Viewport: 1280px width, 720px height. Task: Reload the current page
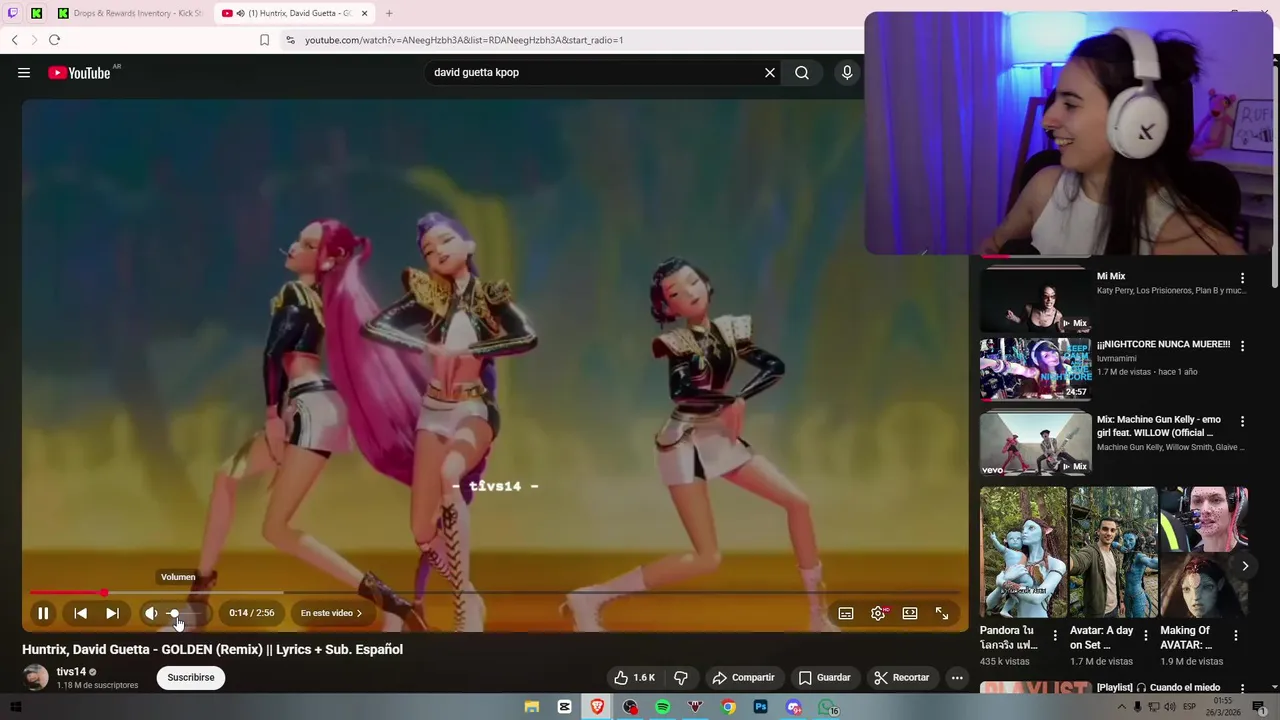(x=54, y=40)
